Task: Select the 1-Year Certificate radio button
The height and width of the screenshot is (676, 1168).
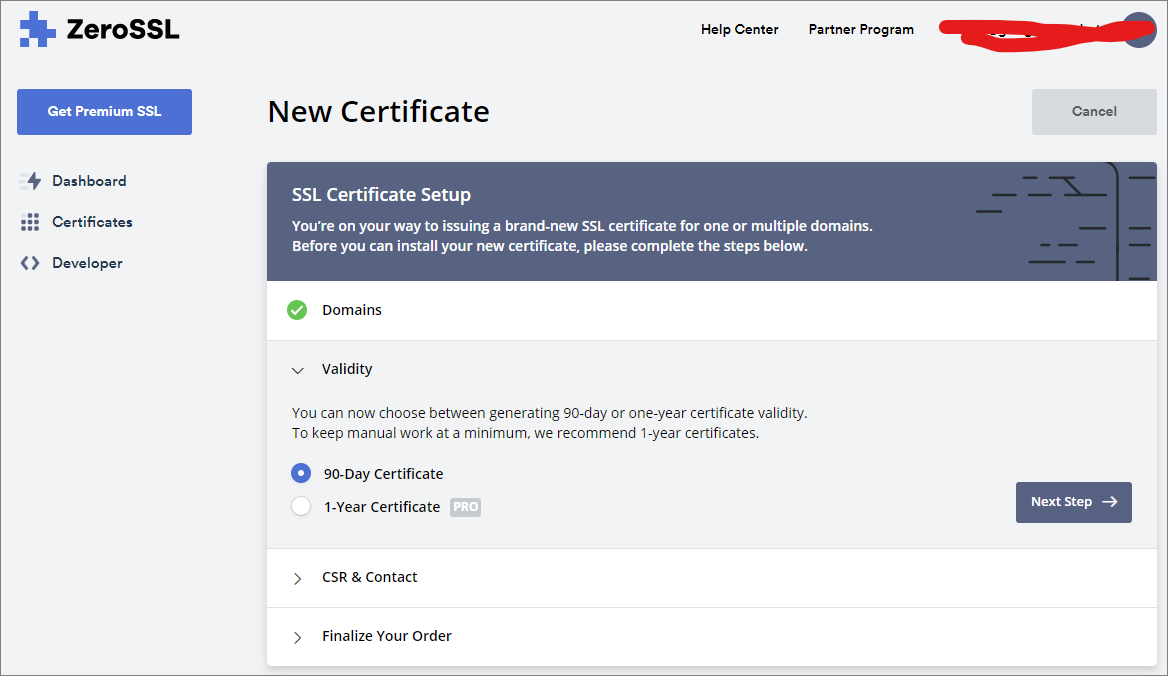Action: click(x=301, y=506)
